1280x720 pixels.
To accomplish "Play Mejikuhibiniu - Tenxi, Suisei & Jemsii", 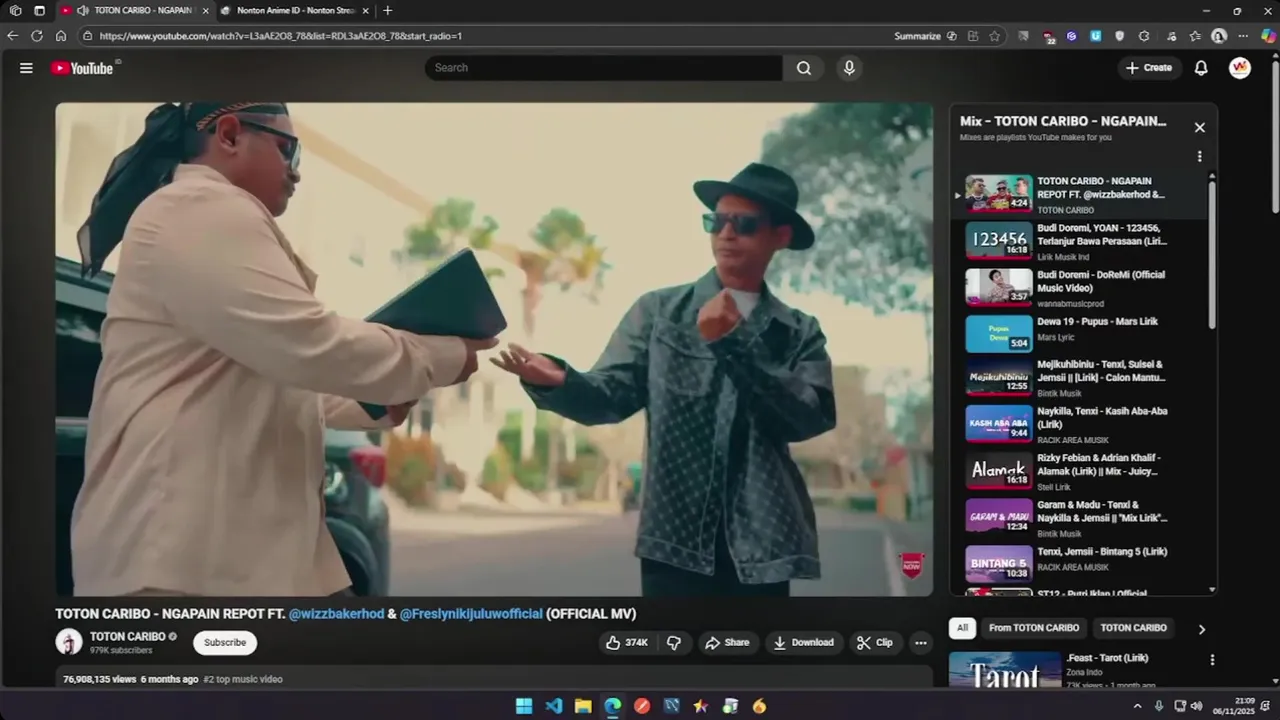I will 1080,378.
